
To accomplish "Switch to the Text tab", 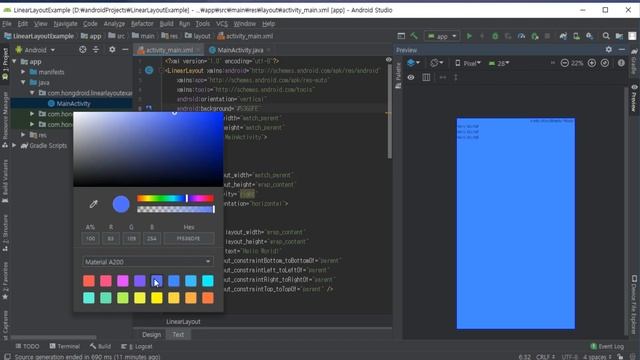I will tap(178, 335).
